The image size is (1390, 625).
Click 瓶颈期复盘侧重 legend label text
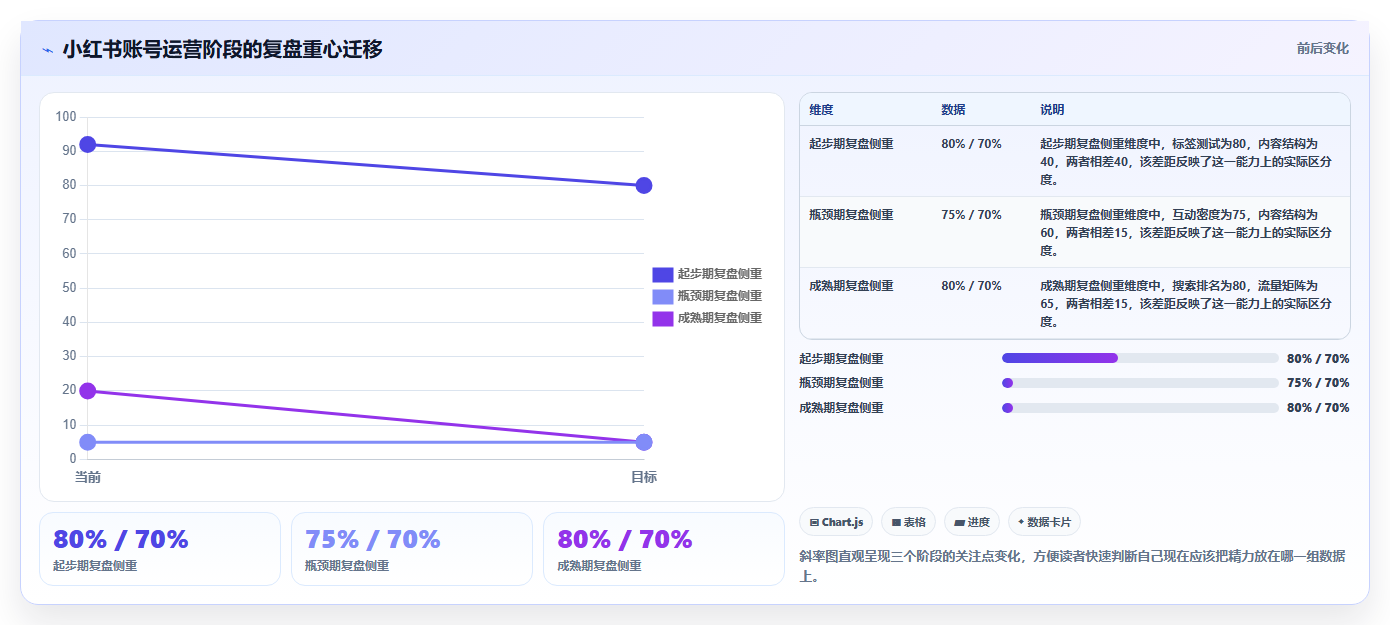tap(720, 296)
